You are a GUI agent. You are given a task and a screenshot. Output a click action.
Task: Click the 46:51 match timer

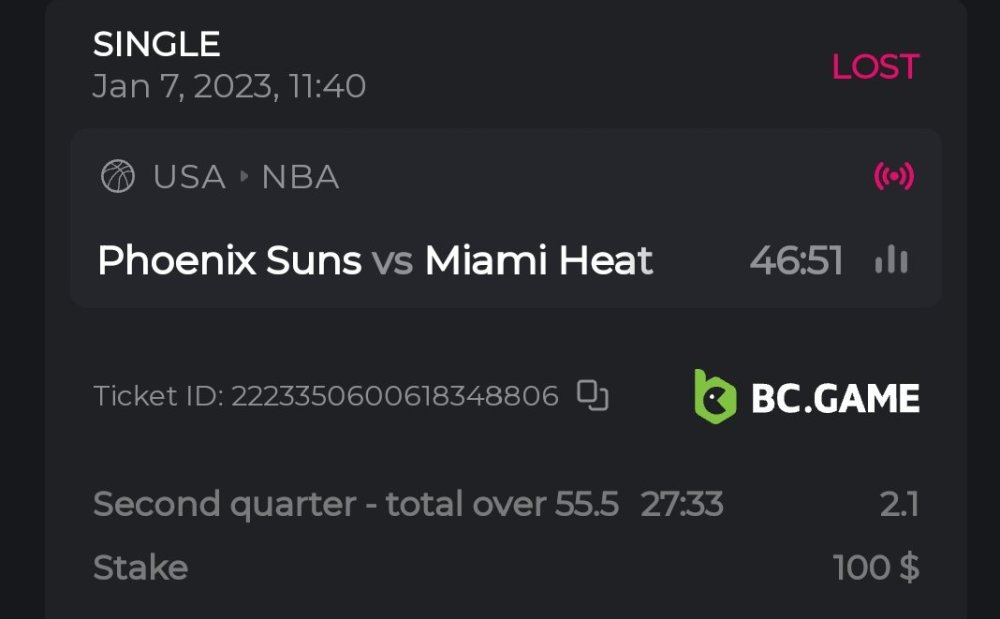click(x=796, y=261)
